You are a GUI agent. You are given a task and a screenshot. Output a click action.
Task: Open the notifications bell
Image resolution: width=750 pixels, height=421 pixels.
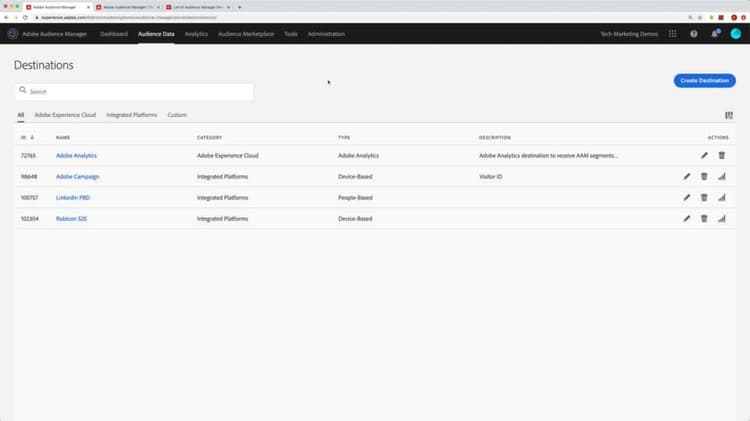715,34
